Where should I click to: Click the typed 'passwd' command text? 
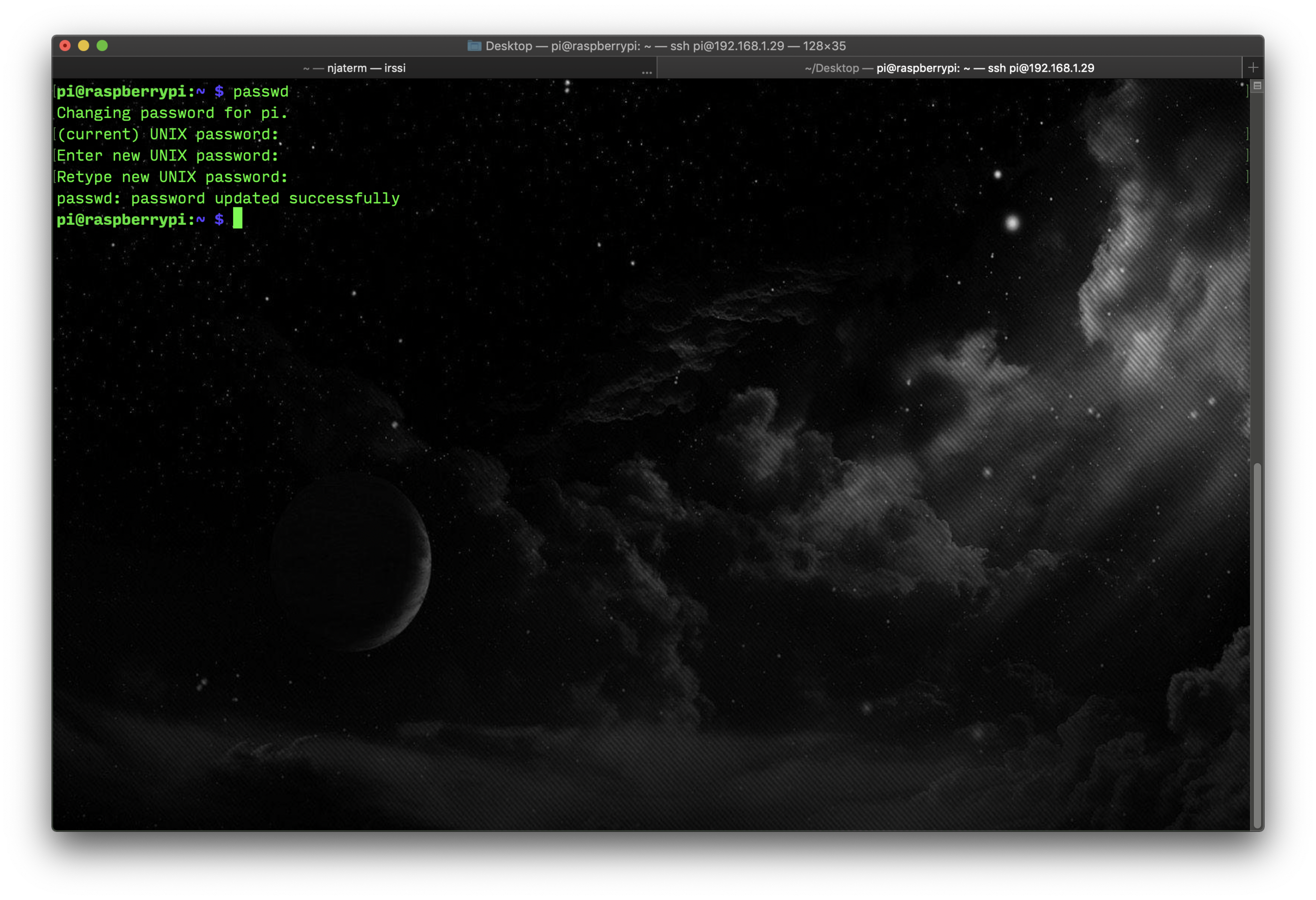[261, 92]
